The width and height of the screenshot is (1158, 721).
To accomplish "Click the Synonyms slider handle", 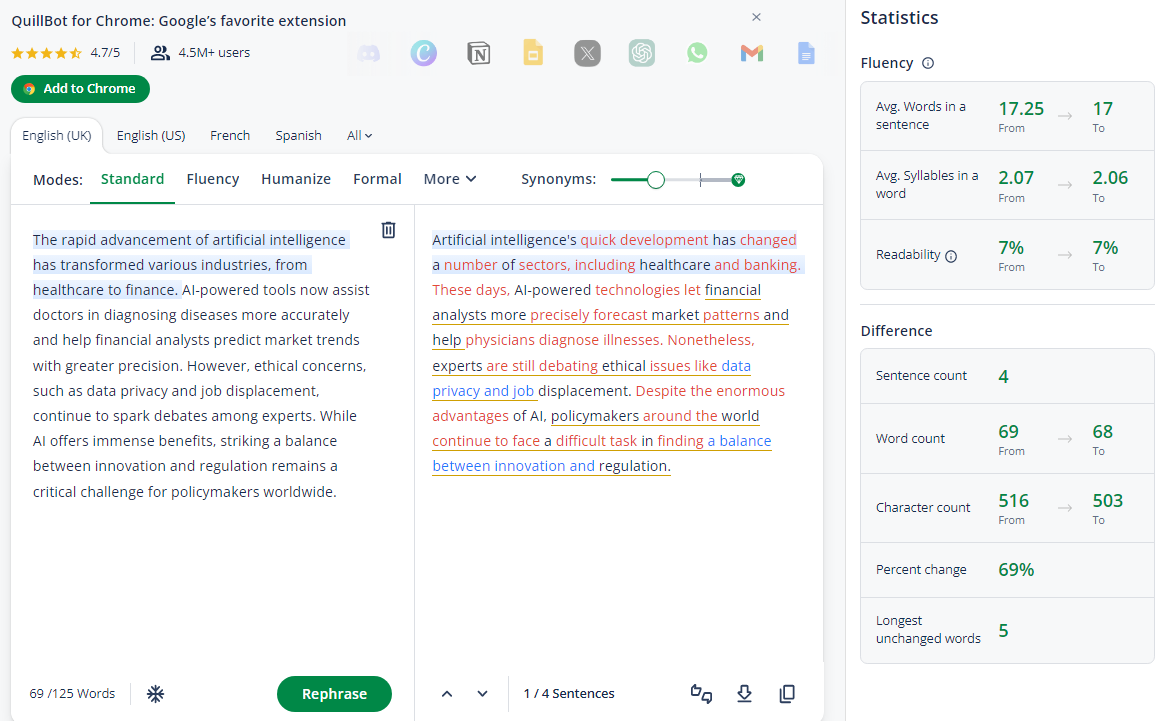I will [656, 180].
